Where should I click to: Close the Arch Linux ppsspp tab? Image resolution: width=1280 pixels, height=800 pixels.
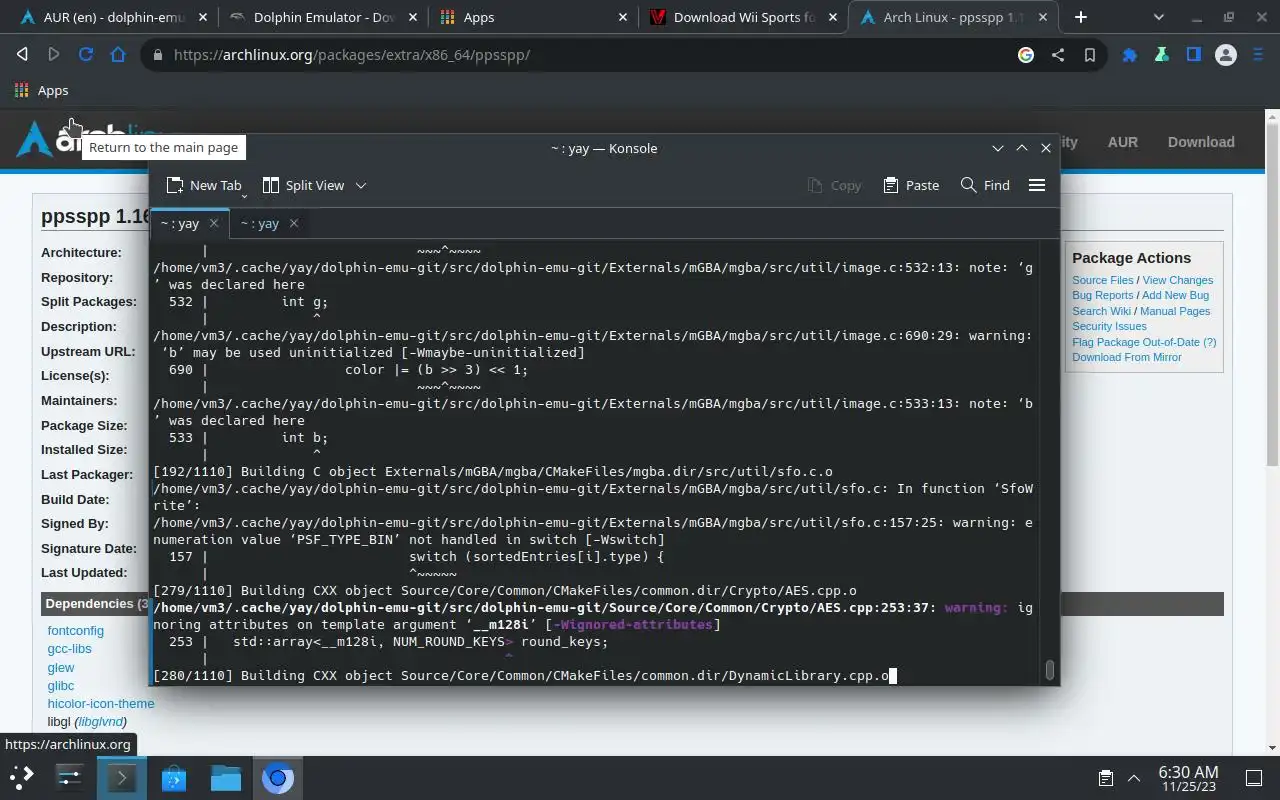tap(1042, 17)
